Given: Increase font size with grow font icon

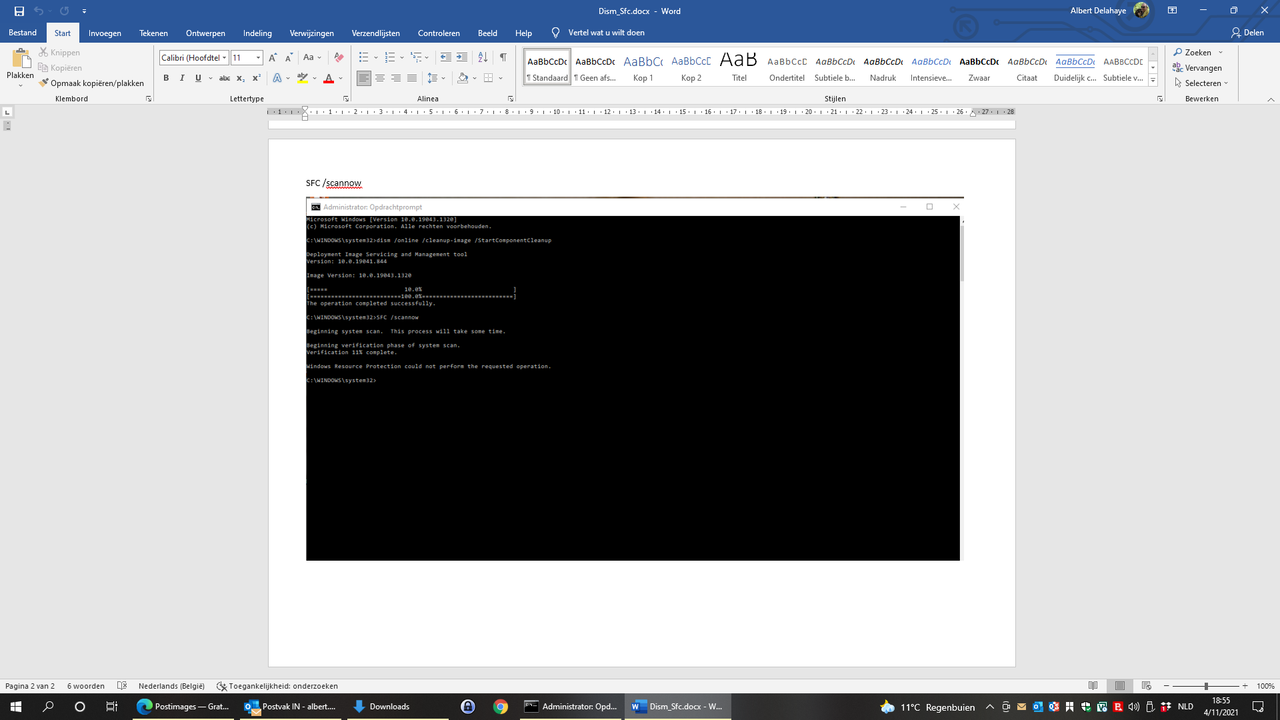Looking at the screenshot, I should [x=273, y=58].
